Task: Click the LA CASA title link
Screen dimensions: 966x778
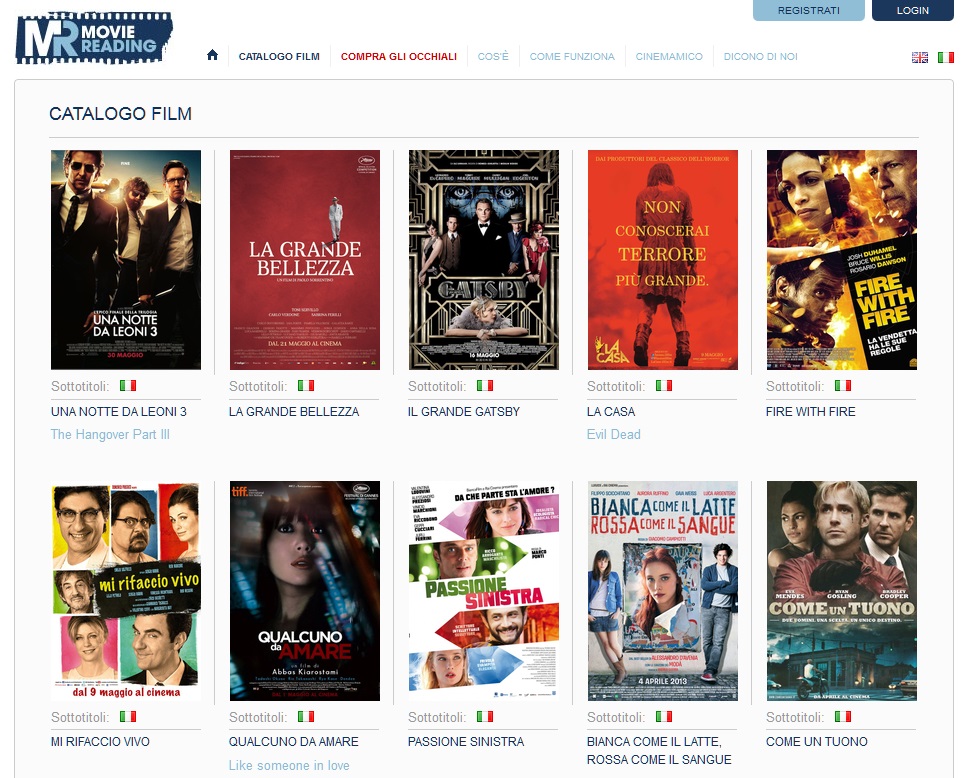Action: coord(611,411)
